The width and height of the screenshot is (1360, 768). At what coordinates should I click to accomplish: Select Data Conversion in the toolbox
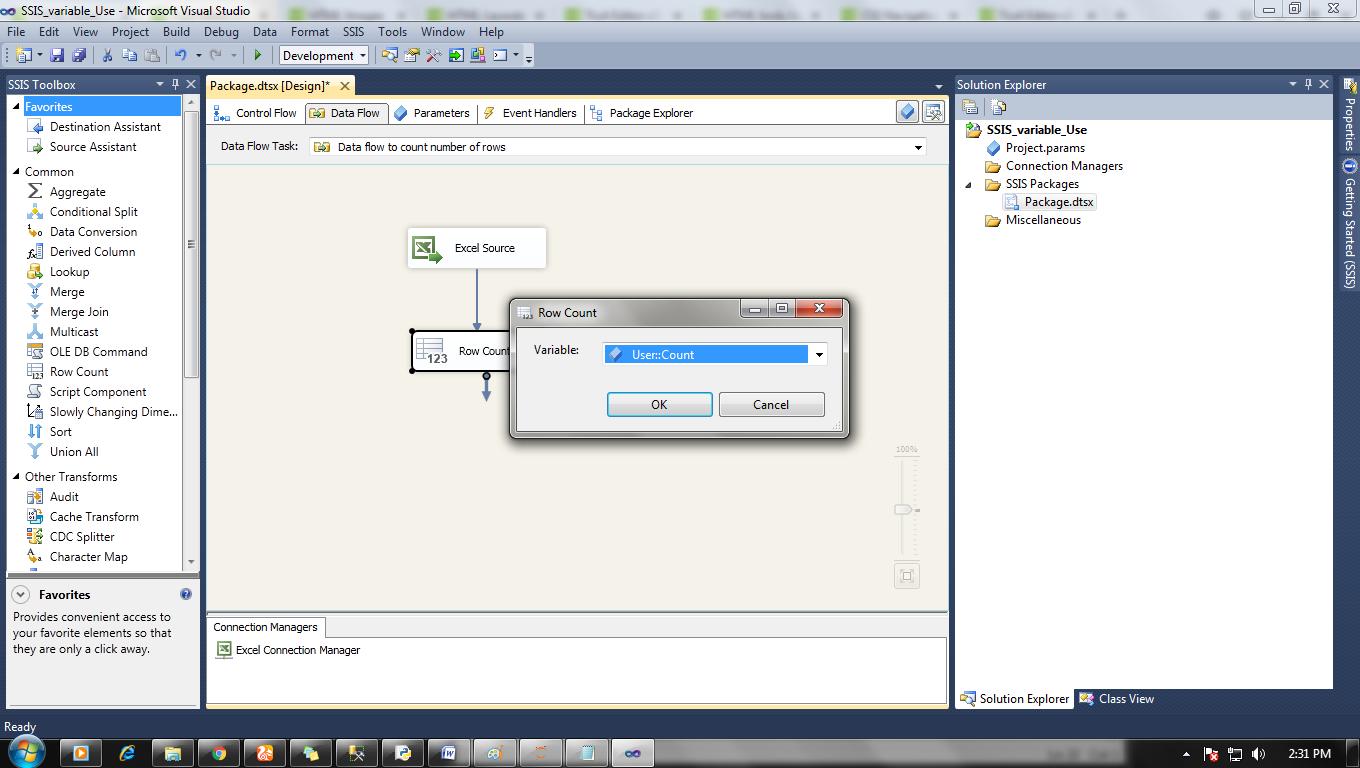click(x=93, y=231)
